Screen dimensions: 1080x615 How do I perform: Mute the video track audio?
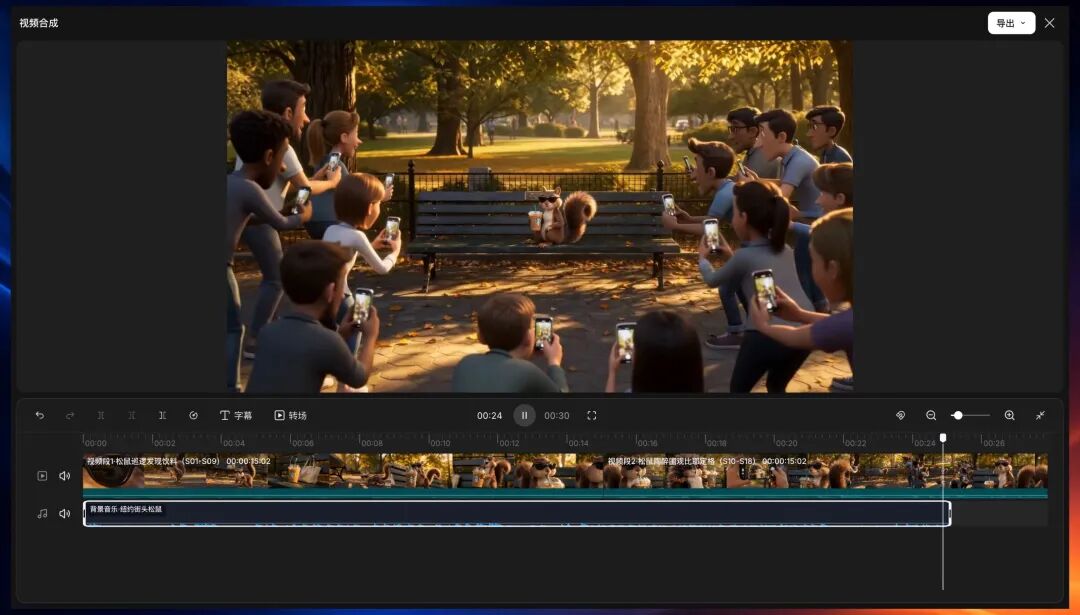click(65, 476)
